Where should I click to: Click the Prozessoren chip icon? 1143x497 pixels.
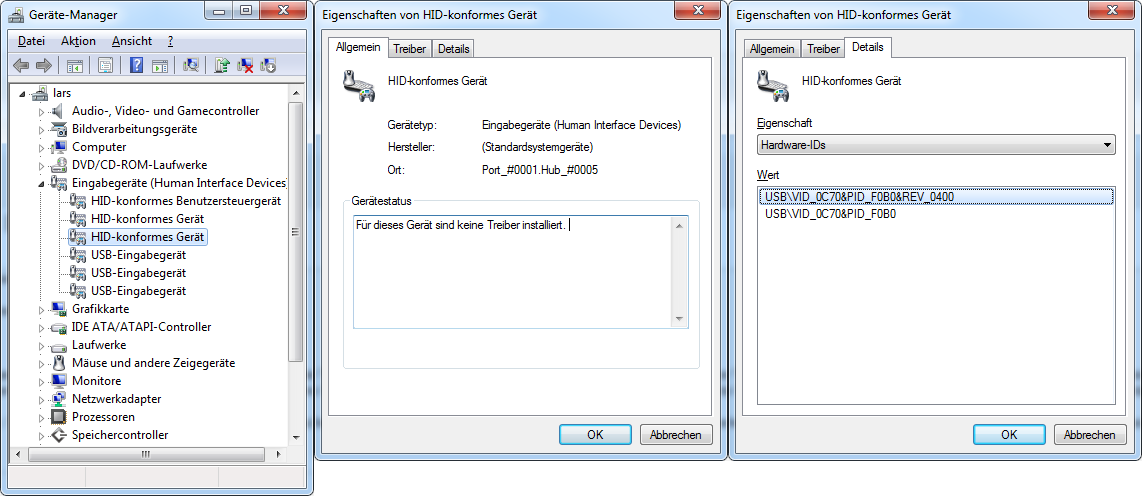[58, 417]
